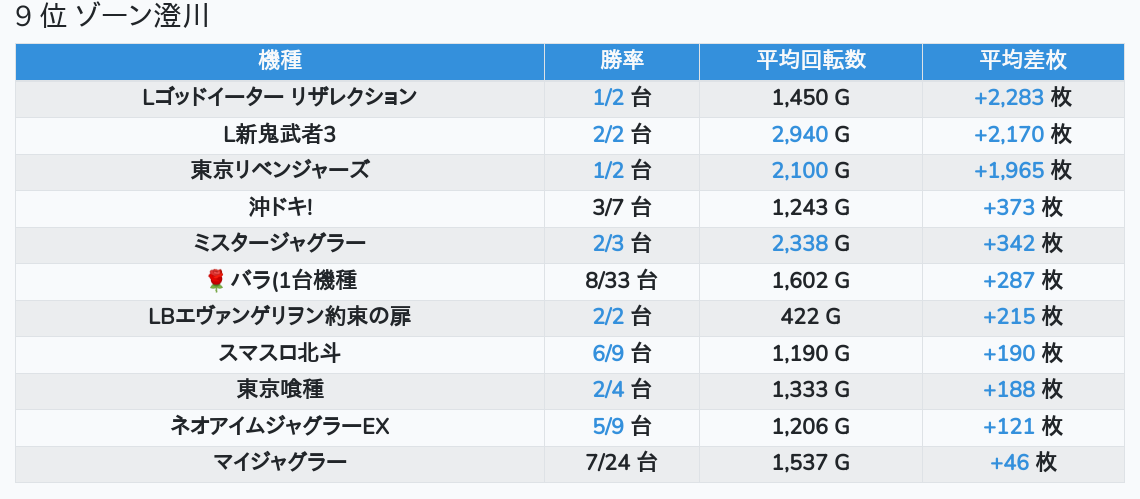Sort by the 機種 column header
Screen dimensions: 1140x499
pyautogui.click(x=280, y=61)
